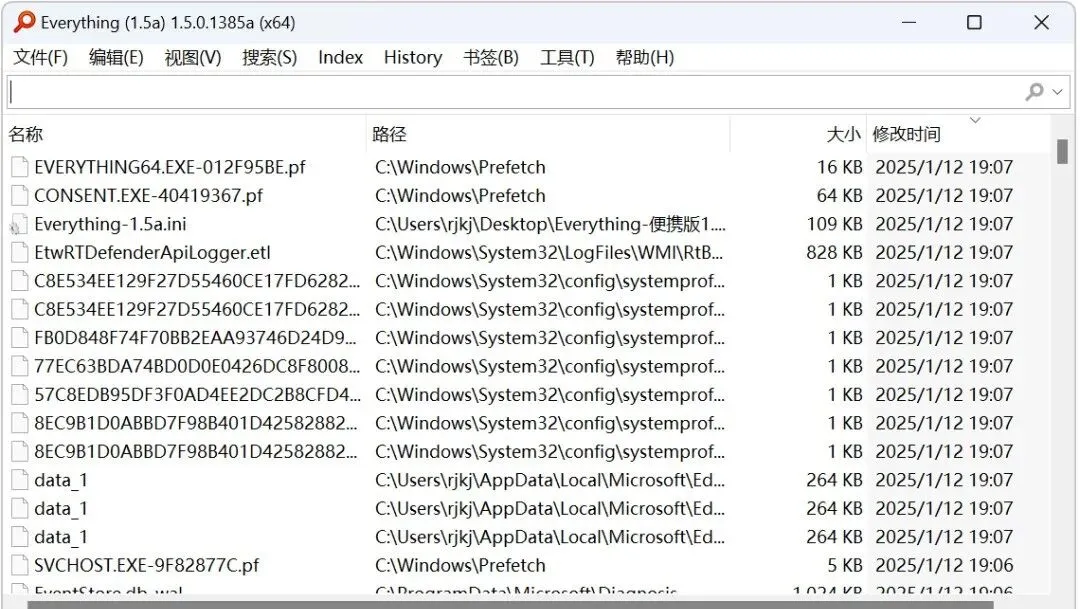Image resolution: width=1080 pixels, height=609 pixels.
Task: Open the 视图(V) menu
Action: pyautogui.click(x=193, y=57)
